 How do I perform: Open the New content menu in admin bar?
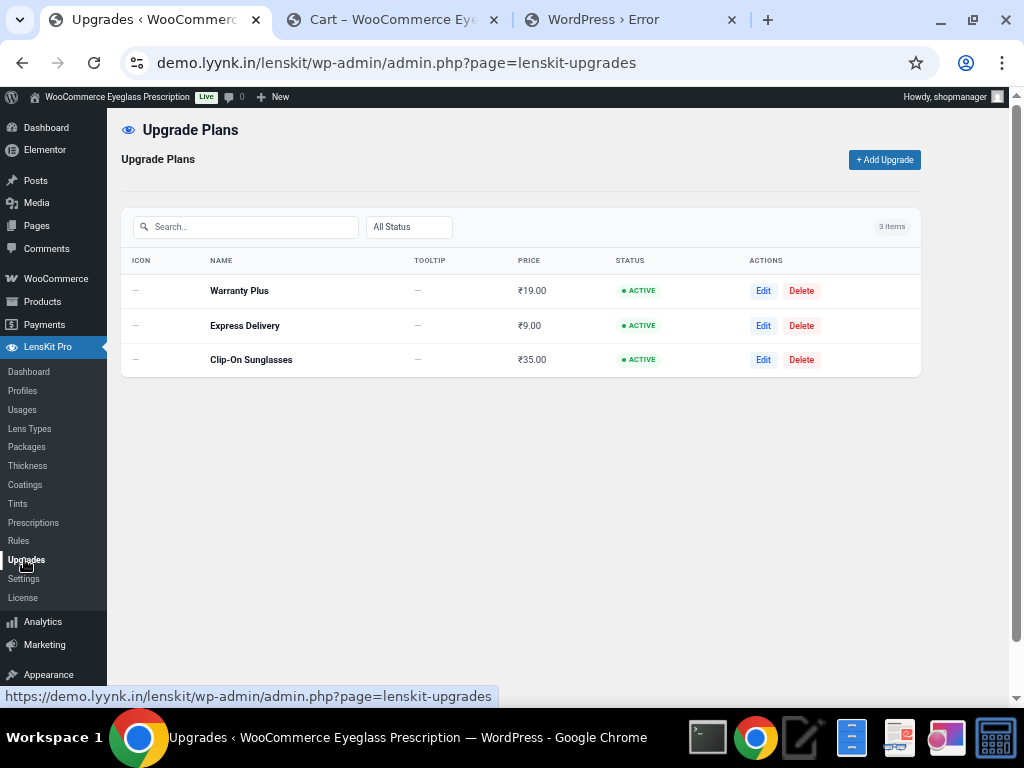click(x=272, y=97)
